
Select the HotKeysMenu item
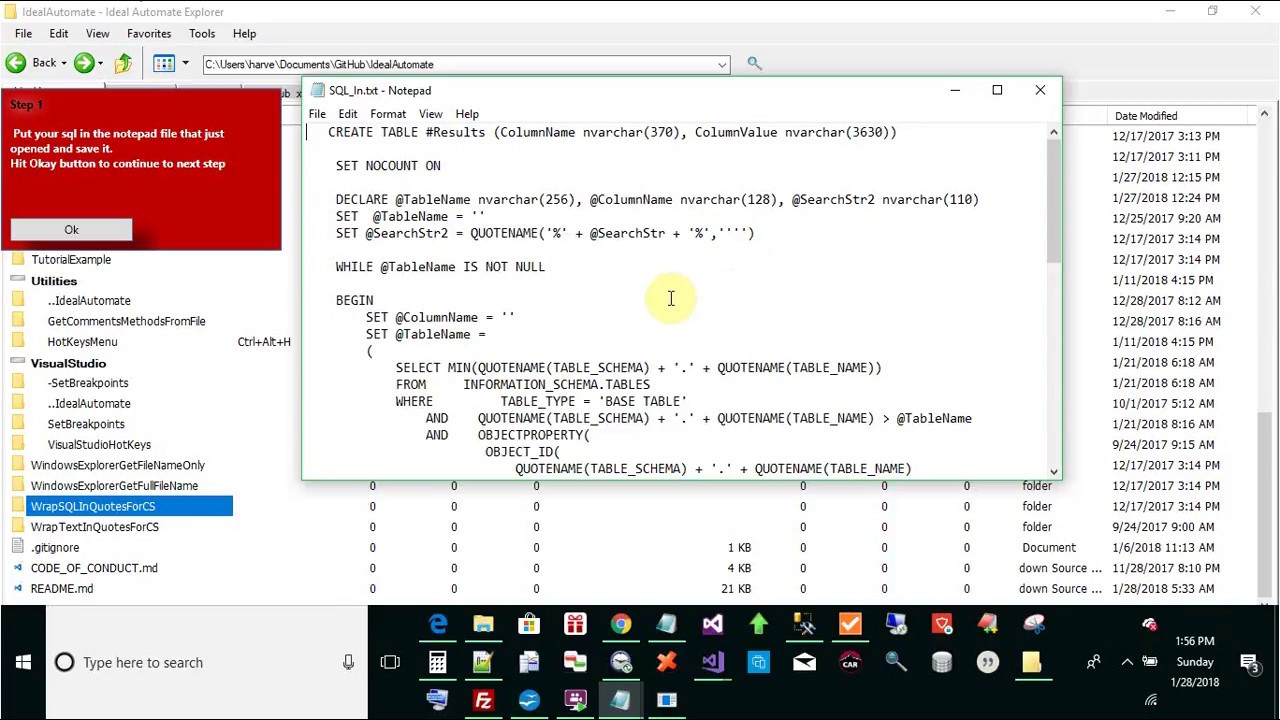tap(82, 342)
